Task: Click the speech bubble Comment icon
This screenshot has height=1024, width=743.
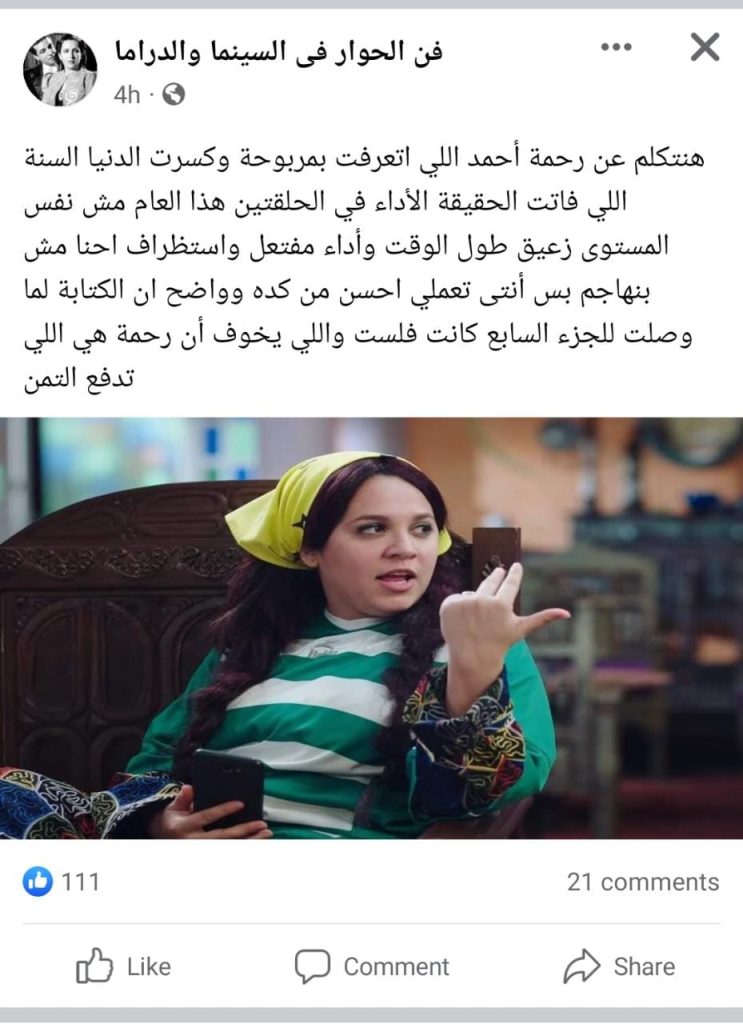Action: pyautogui.click(x=312, y=967)
